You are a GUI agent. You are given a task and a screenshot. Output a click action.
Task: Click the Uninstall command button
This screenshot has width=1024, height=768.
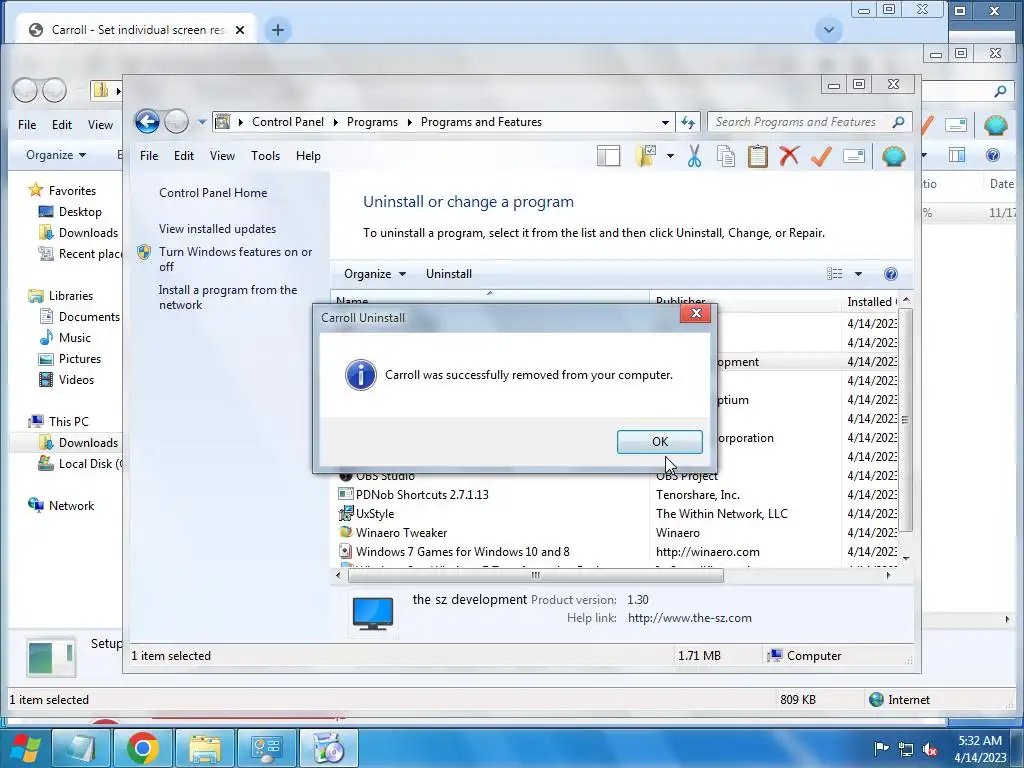tap(449, 274)
